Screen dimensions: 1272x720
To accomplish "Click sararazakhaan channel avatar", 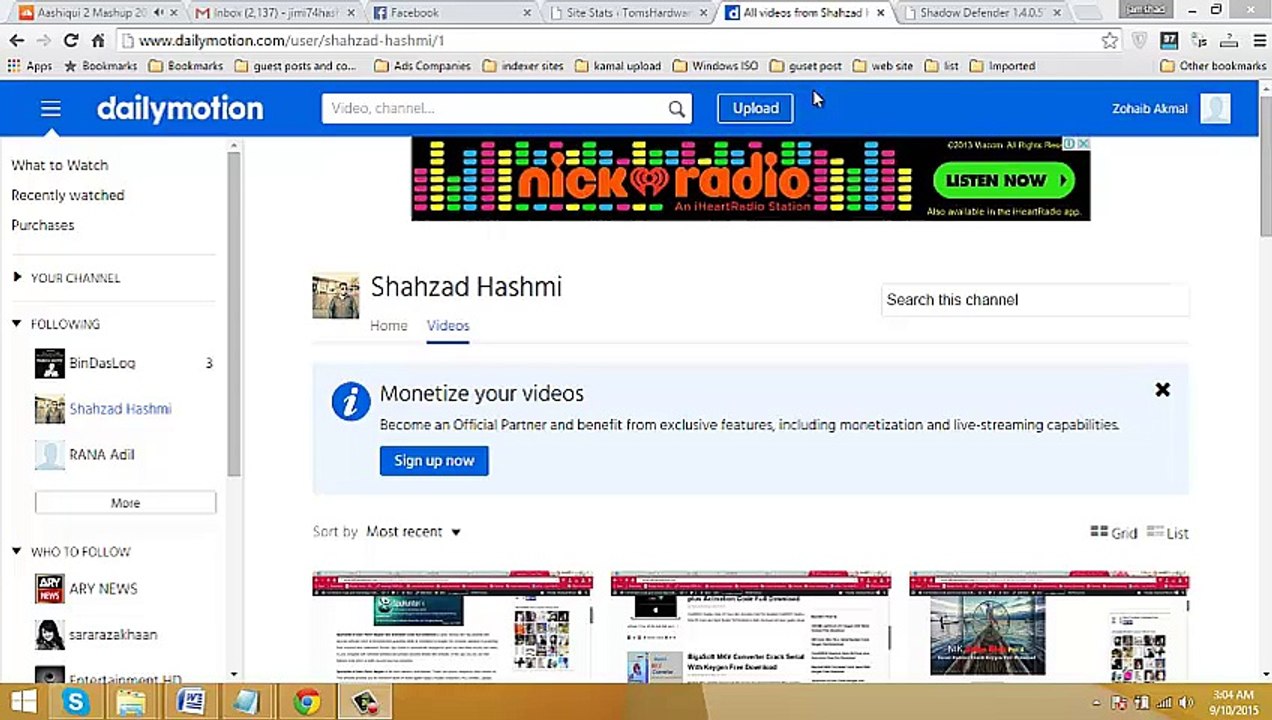I will click(49, 634).
